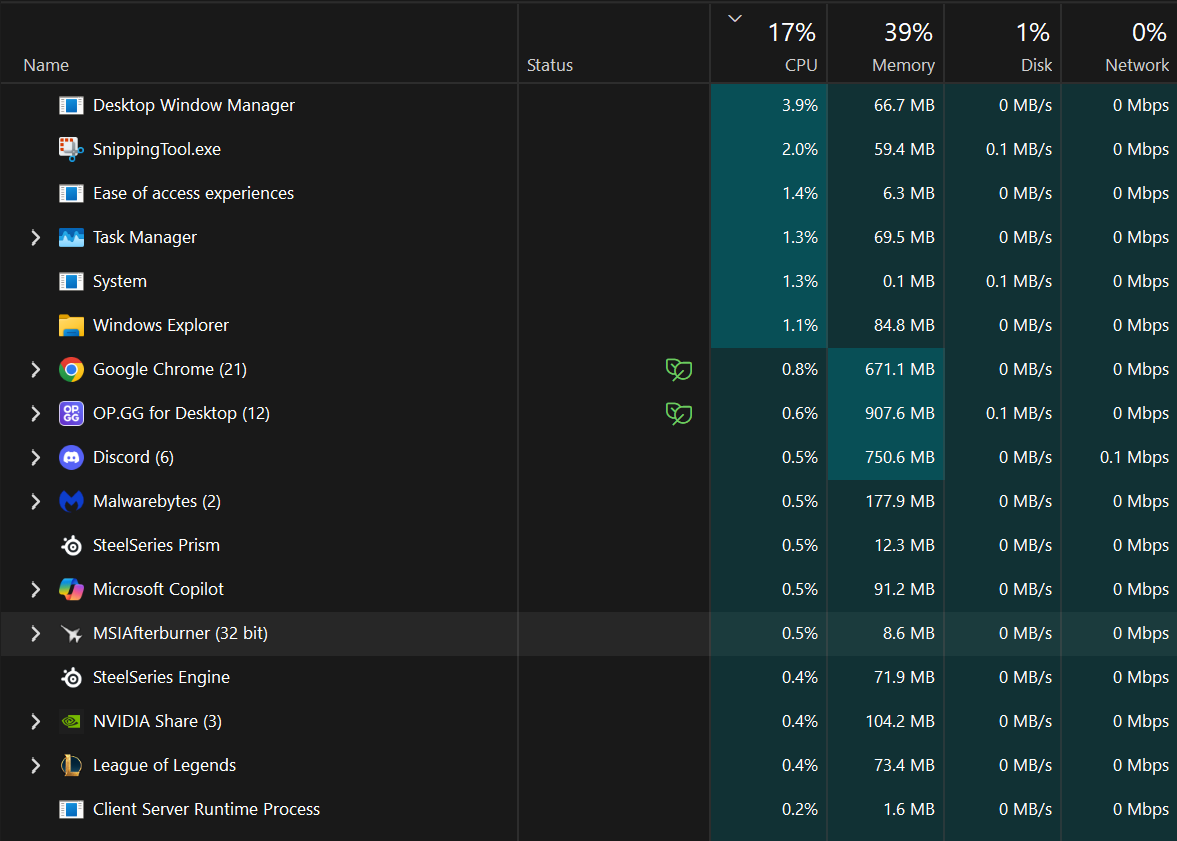Click the Client Server Runtime Process icon
1177x841 pixels.
click(71, 809)
